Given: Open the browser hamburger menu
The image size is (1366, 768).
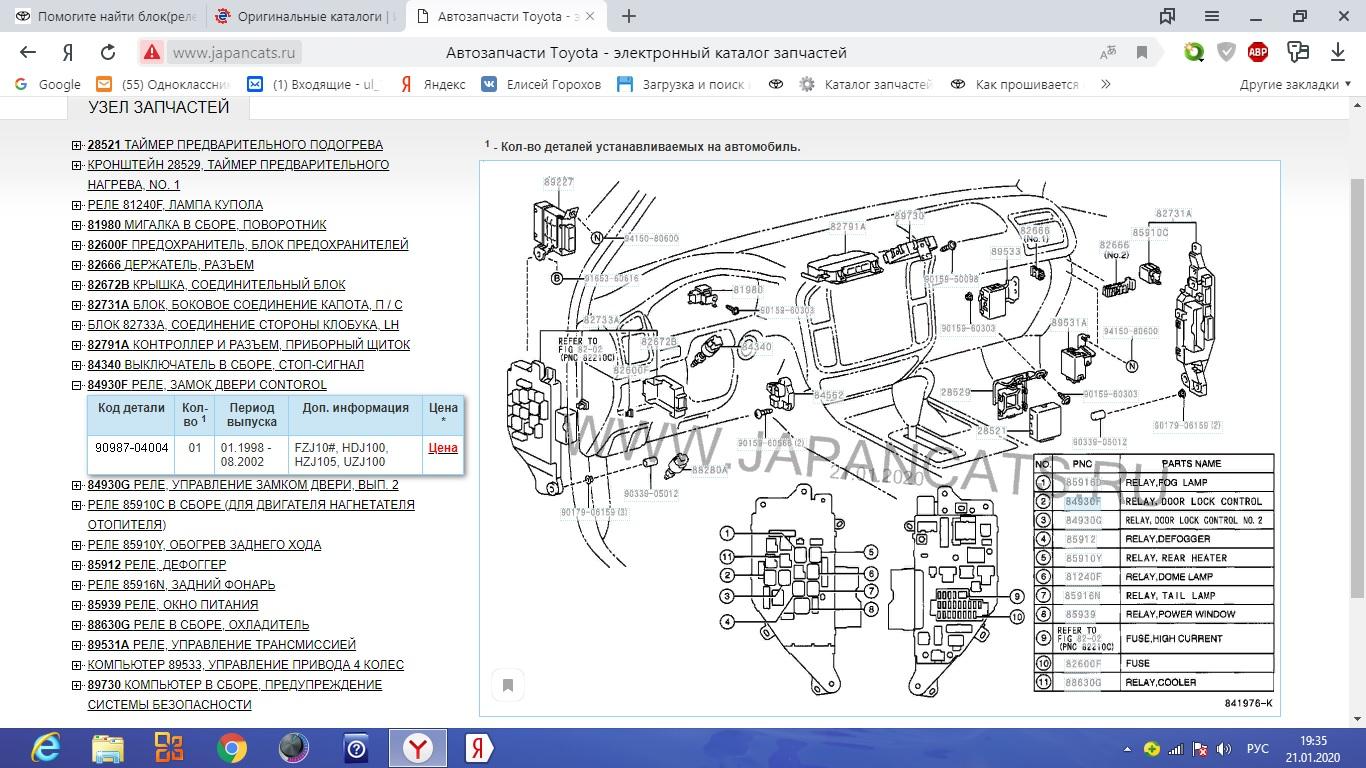Looking at the screenshot, I should (1212, 16).
